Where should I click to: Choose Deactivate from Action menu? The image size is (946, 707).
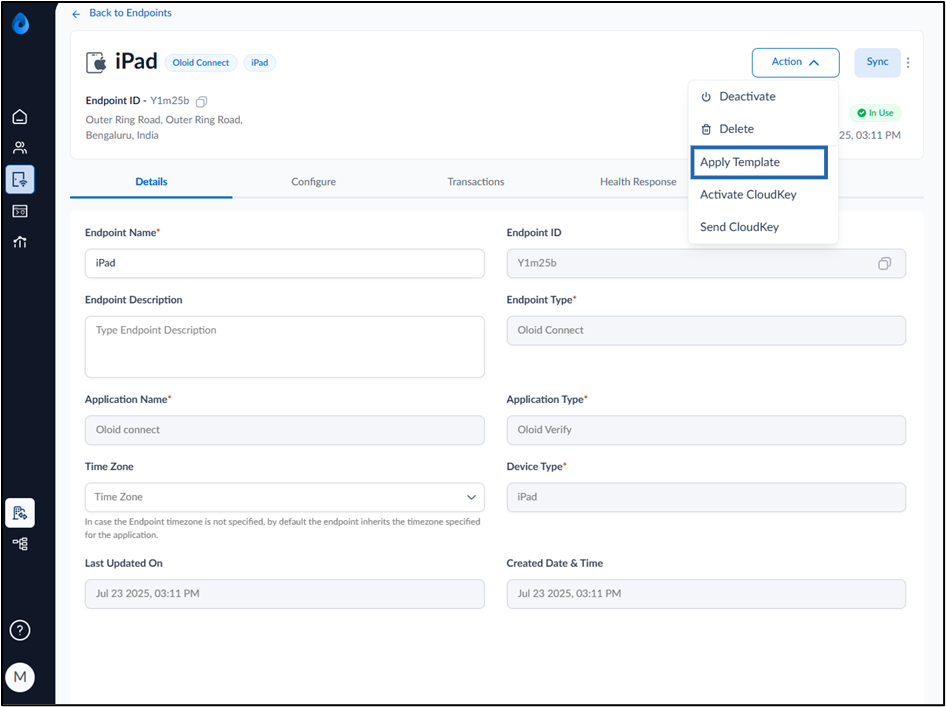click(x=763, y=97)
